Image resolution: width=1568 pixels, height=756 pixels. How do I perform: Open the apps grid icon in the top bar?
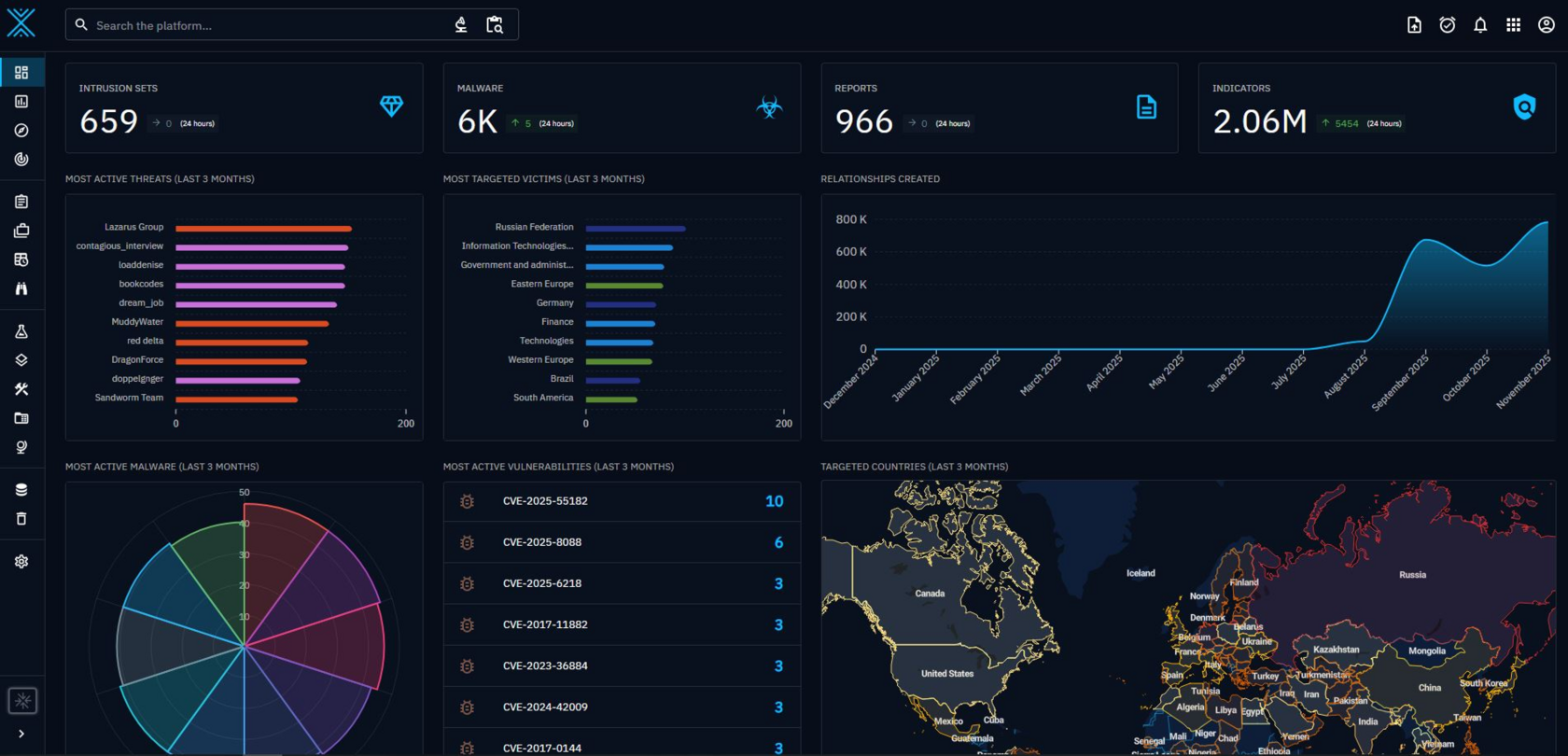point(1513,25)
